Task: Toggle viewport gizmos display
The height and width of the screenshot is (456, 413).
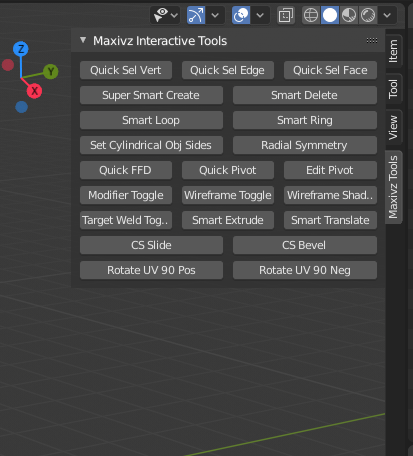Action: tap(196, 15)
